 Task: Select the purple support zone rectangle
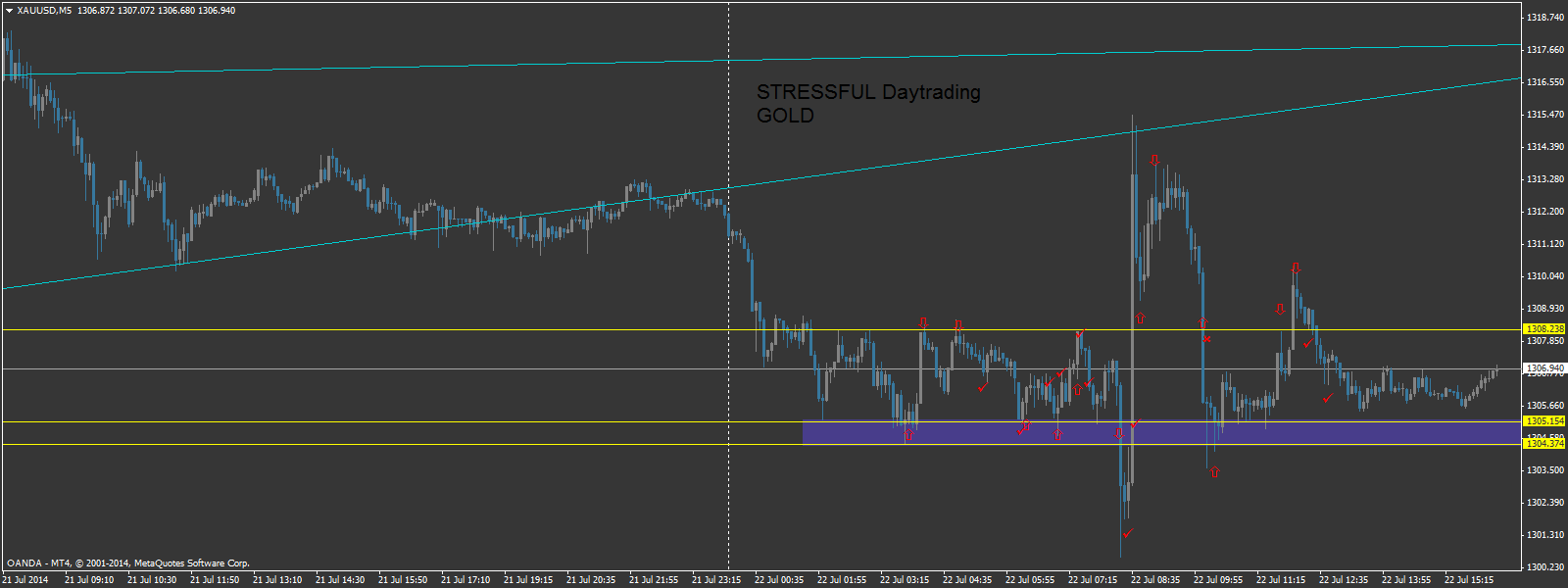(1161, 433)
